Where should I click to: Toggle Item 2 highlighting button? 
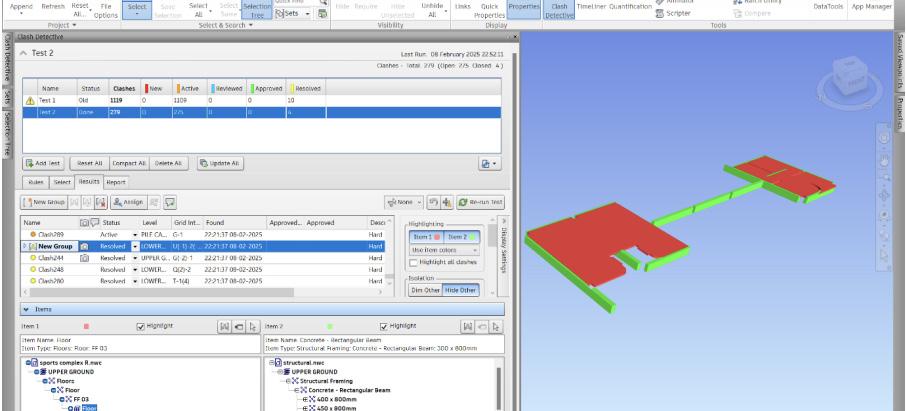point(462,237)
